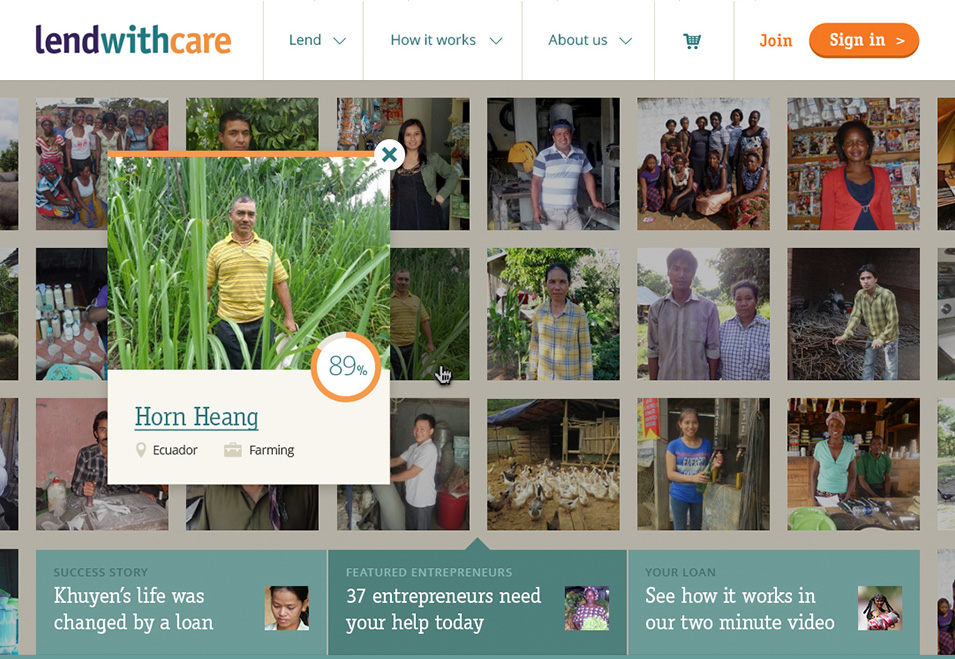Viewport: 955px width, 659px height.
Task: Select the ducks farm photo thumbnail
Action: point(553,464)
